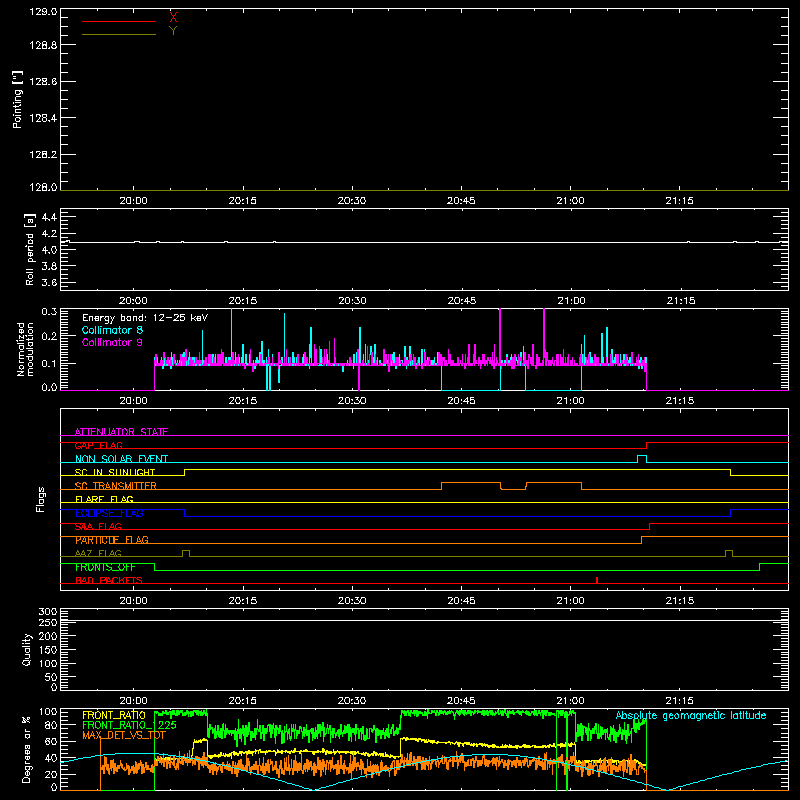Click the SC_IN_SUNLIGHT flag label

coord(115,472)
